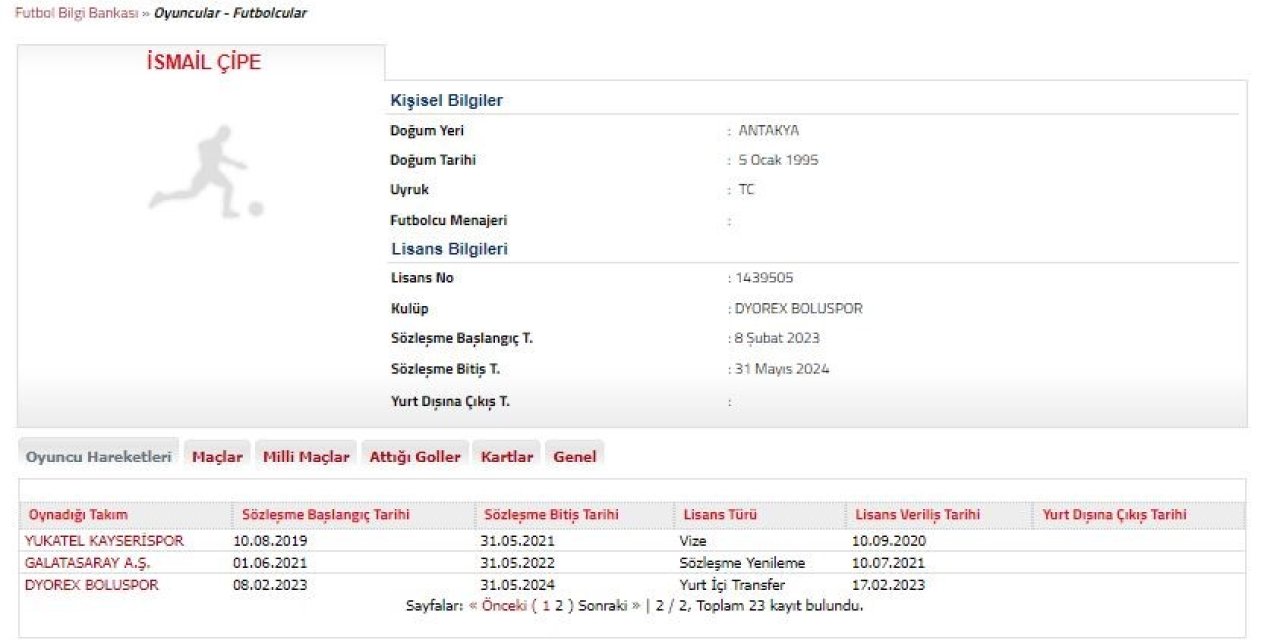The image size is (1280, 640).
Task: Open the Genel tab
Action: 574,455
